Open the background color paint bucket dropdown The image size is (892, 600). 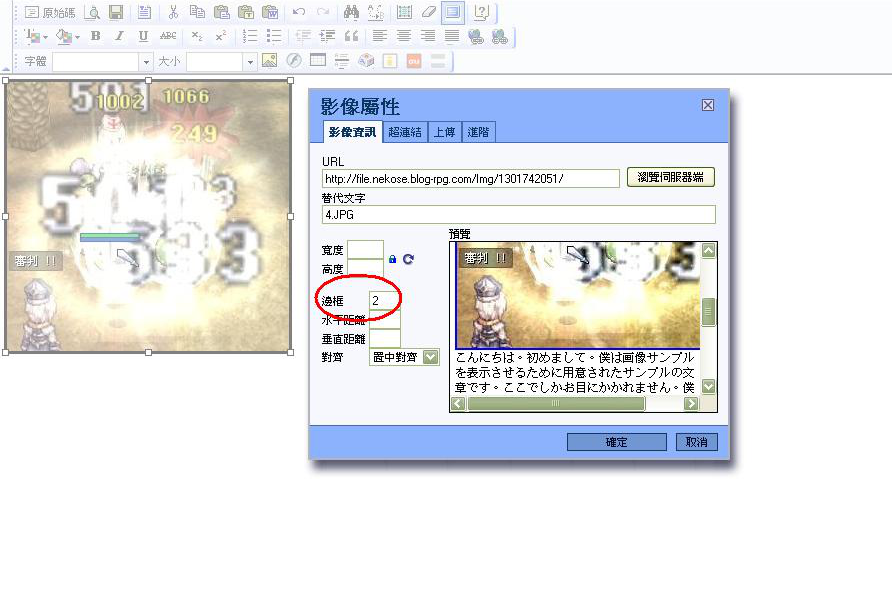coord(67,36)
